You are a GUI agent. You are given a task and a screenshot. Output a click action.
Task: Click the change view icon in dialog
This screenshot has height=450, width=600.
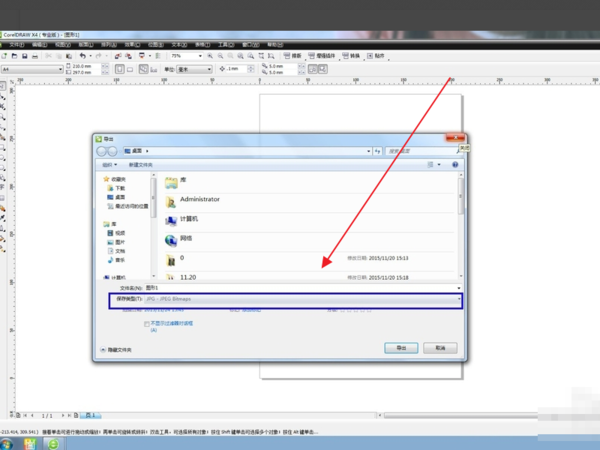(x=430, y=165)
